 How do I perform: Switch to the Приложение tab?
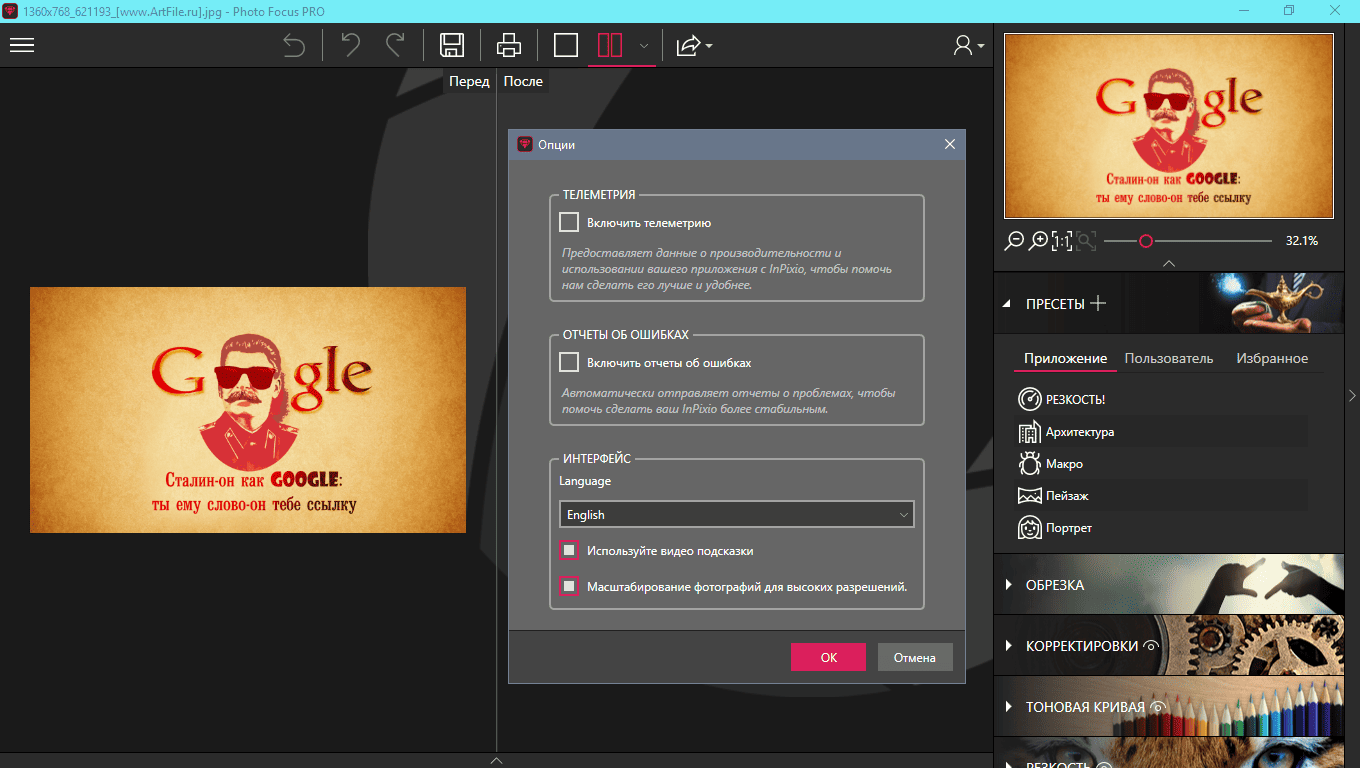point(1065,358)
